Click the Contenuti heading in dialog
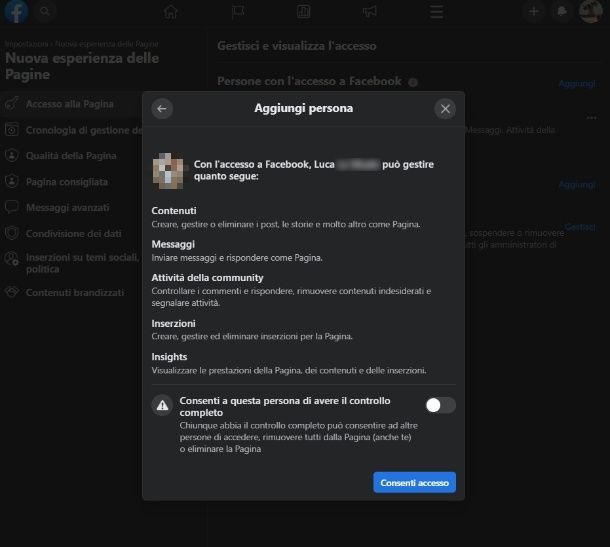Viewport: 610px width, 547px height. 174,210
